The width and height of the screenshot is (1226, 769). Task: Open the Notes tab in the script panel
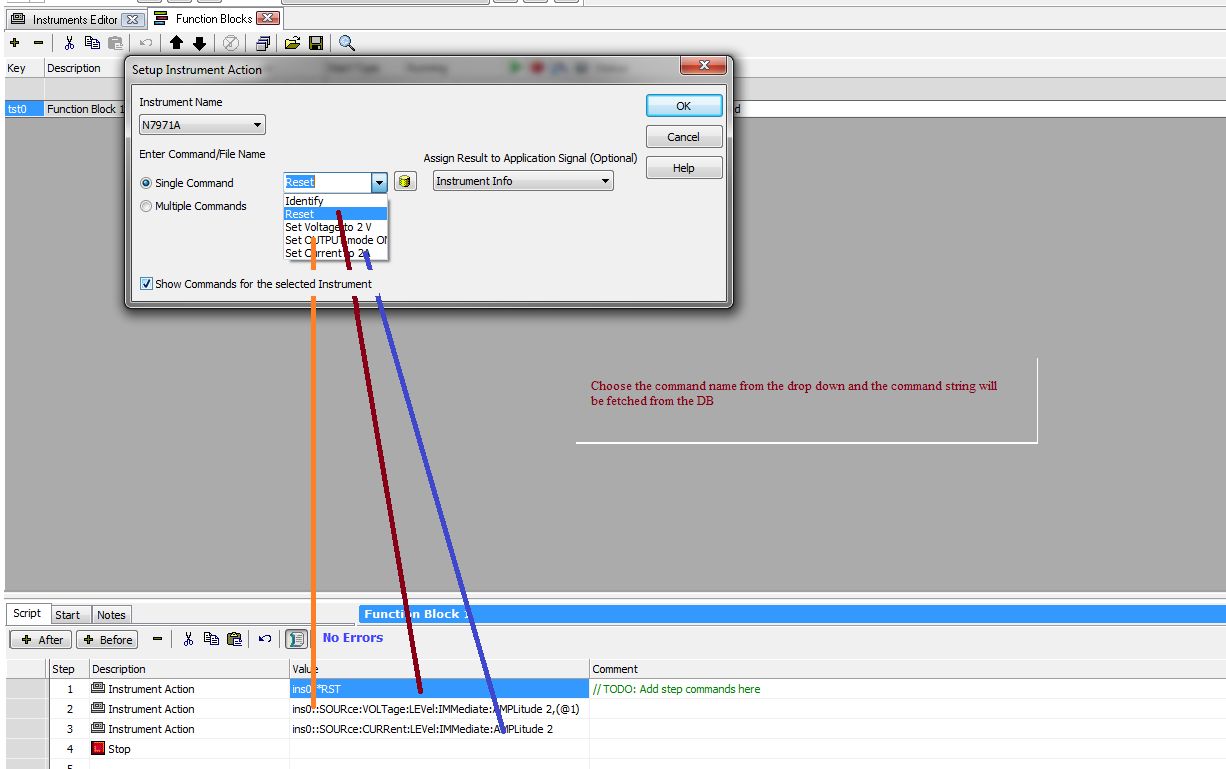[111, 615]
